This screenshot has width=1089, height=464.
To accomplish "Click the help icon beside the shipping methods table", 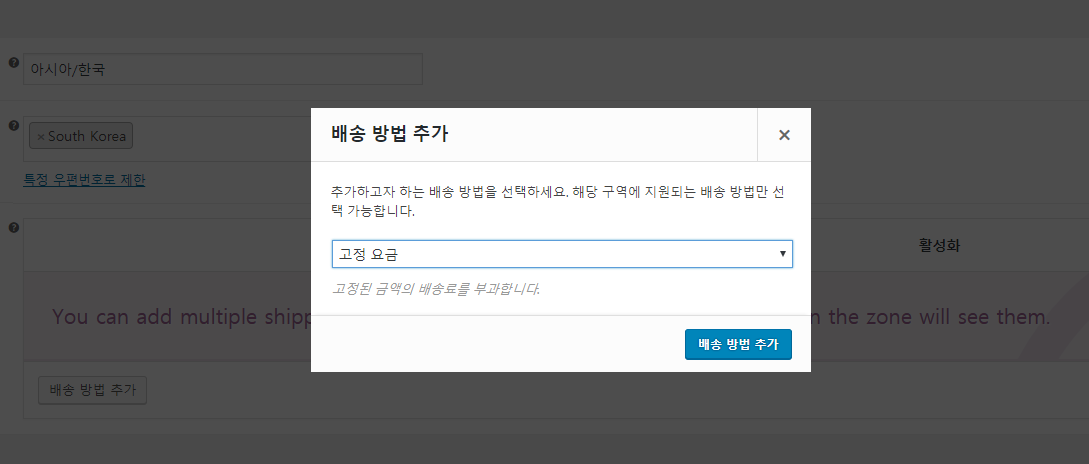I will pos(13,227).
